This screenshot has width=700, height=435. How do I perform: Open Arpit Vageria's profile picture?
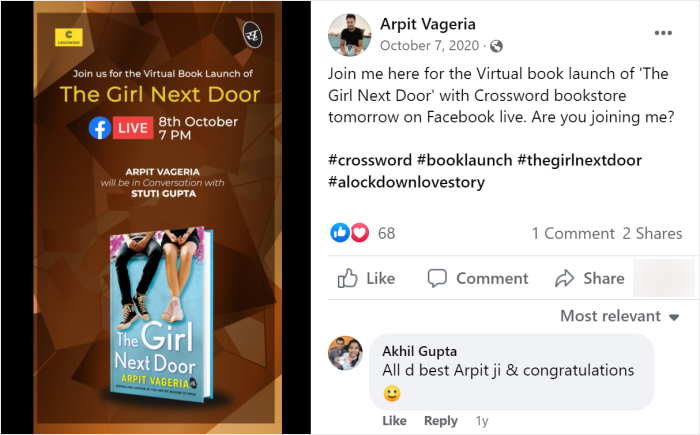(x=350, y=35)
